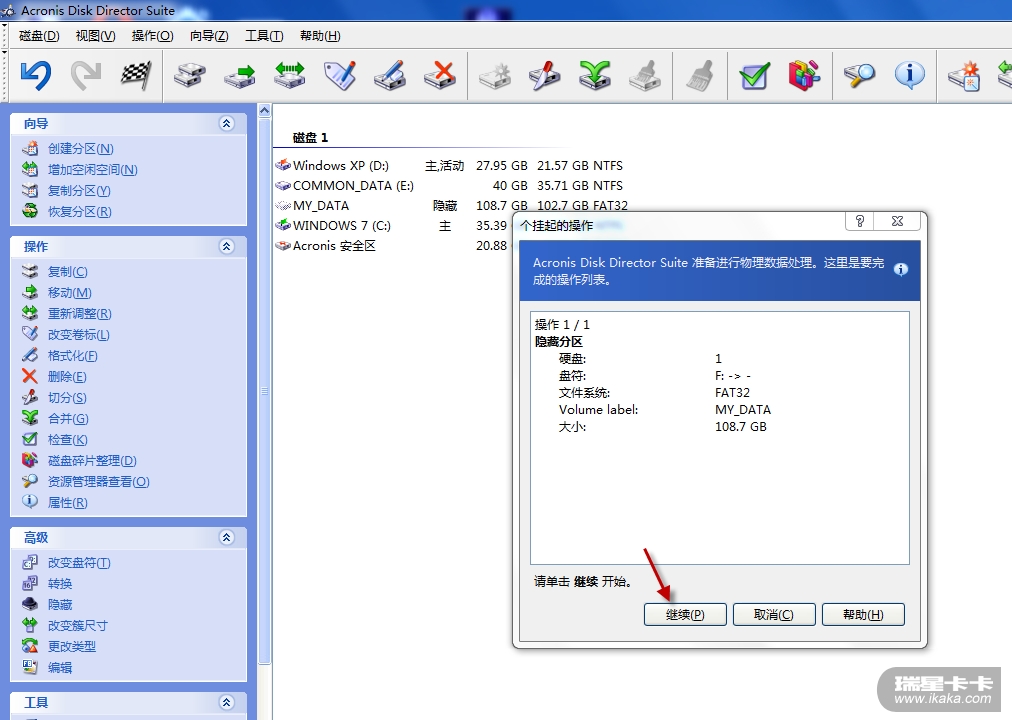Click 磁盘碎片整理(D) in operations panel

tap(92, 461)
